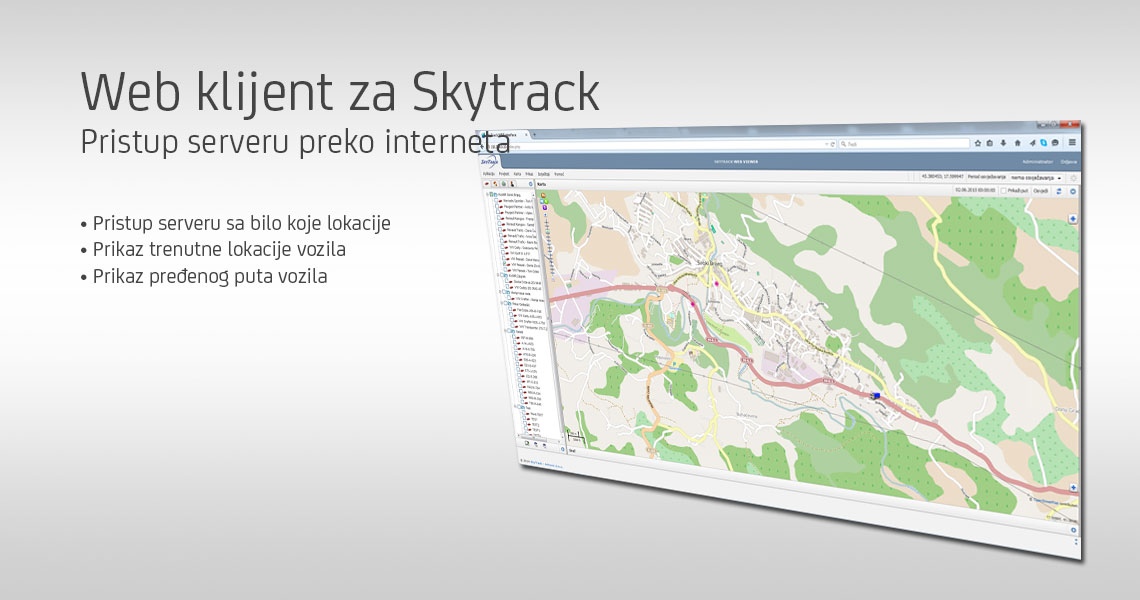Viewport: 1140px width, 600px height.
Task: Click the browser address bar
Action: [658, 145]
